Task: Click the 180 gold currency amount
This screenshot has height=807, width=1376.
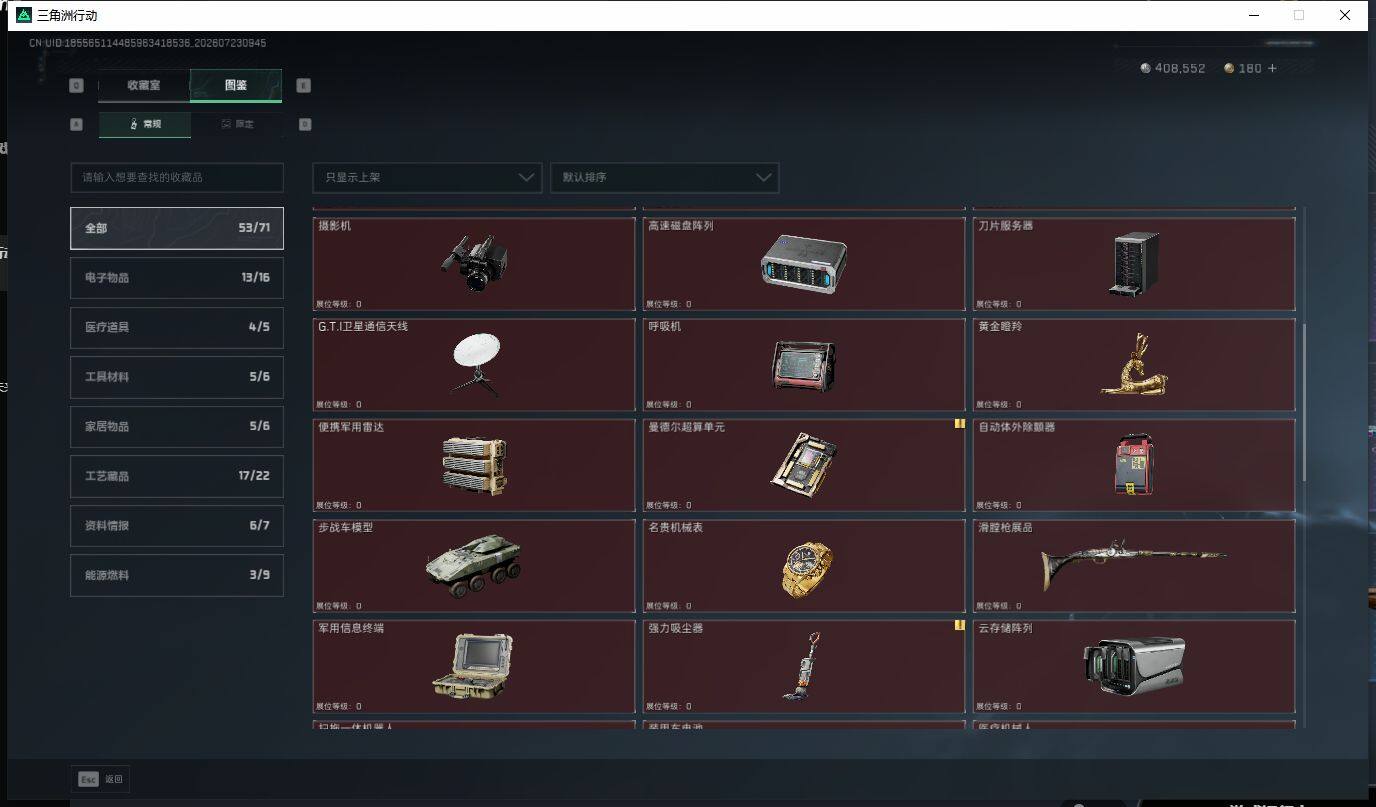Action: 1250,68
